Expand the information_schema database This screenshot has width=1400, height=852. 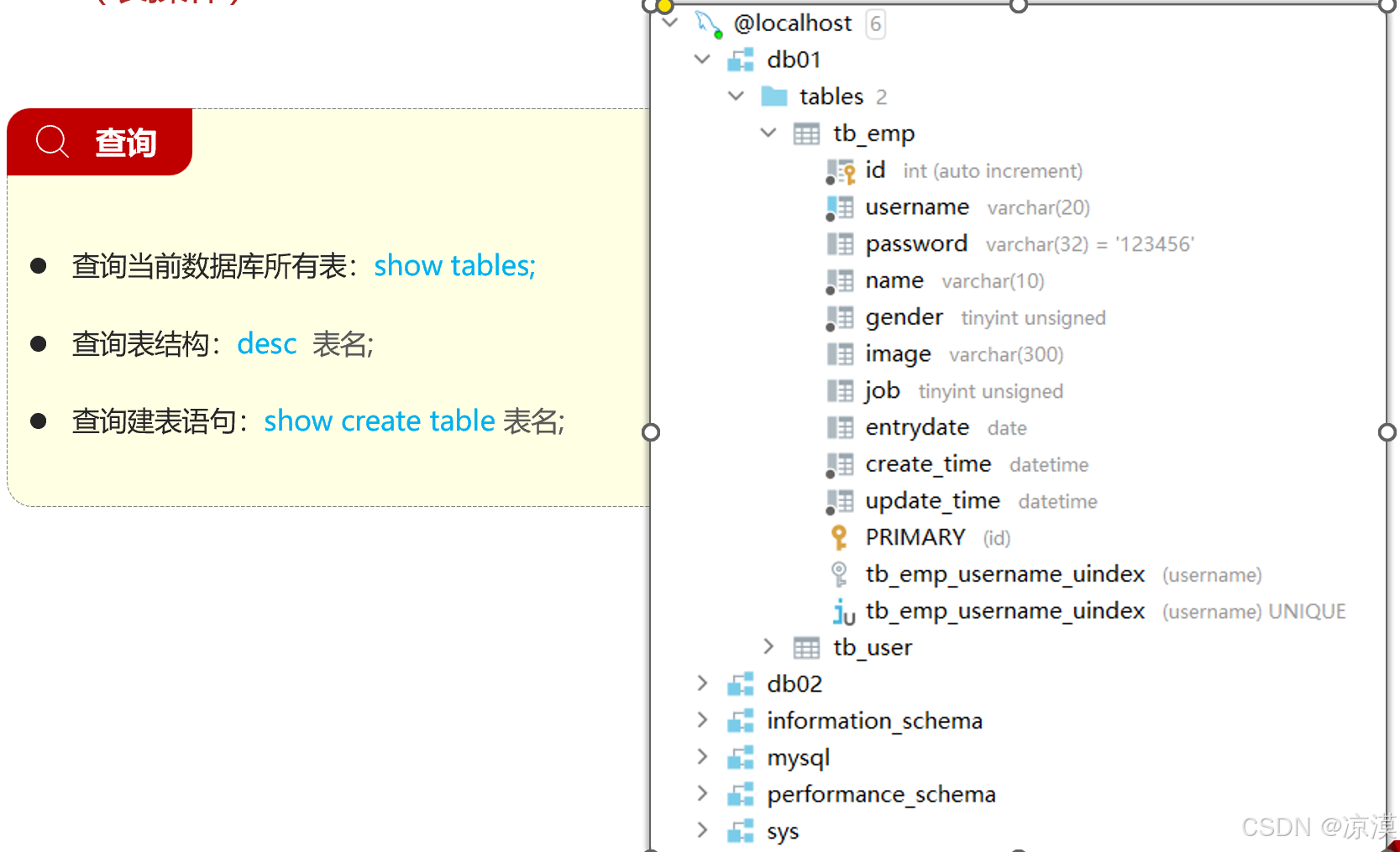[702, 720]
